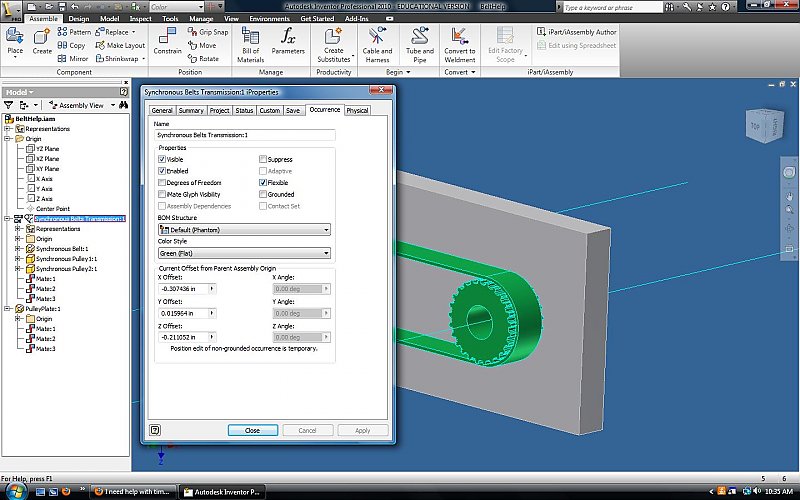Enable Degrees of Freedom checkbox
The height and width of the screenshot is (500, 800).
pos(162,183)
